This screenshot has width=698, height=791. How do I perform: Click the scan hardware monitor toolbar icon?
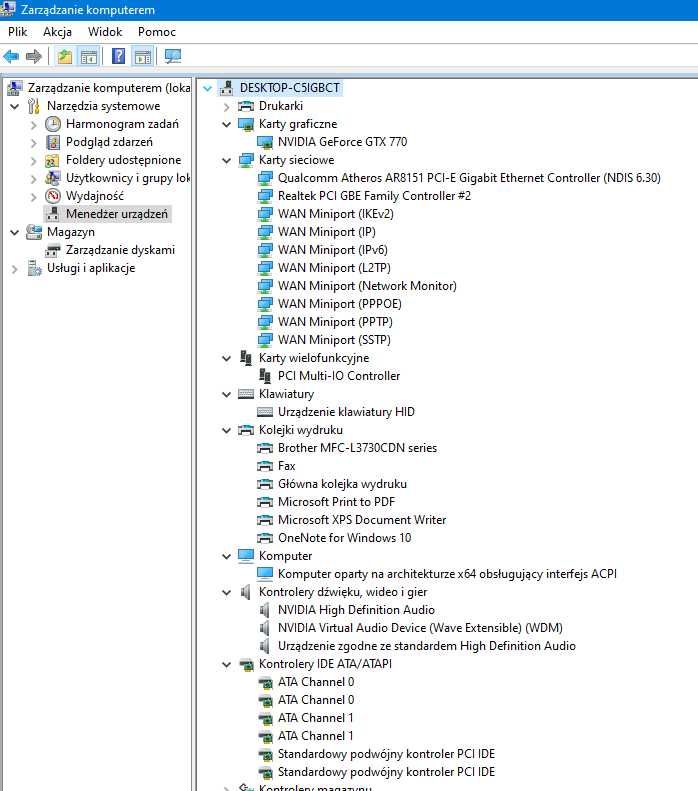pos(173,56)
